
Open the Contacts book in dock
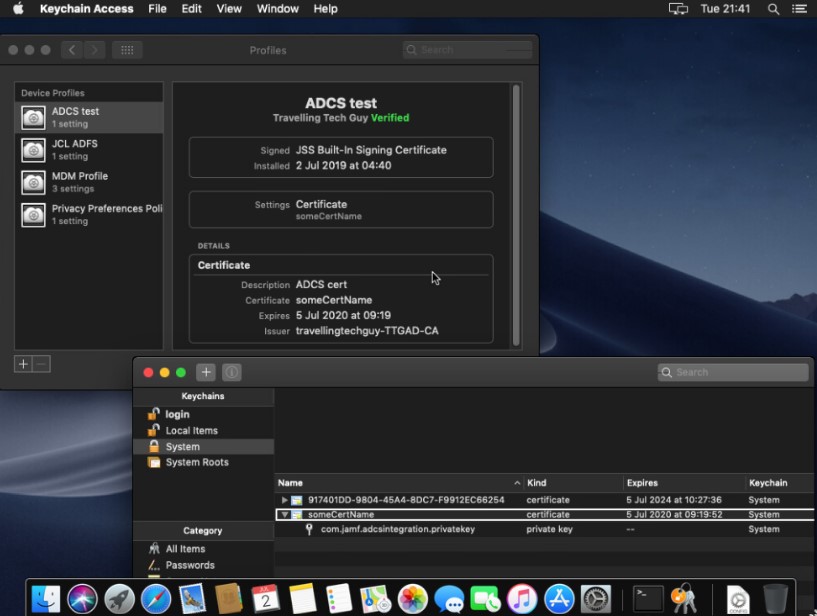(x=229, y=599)
